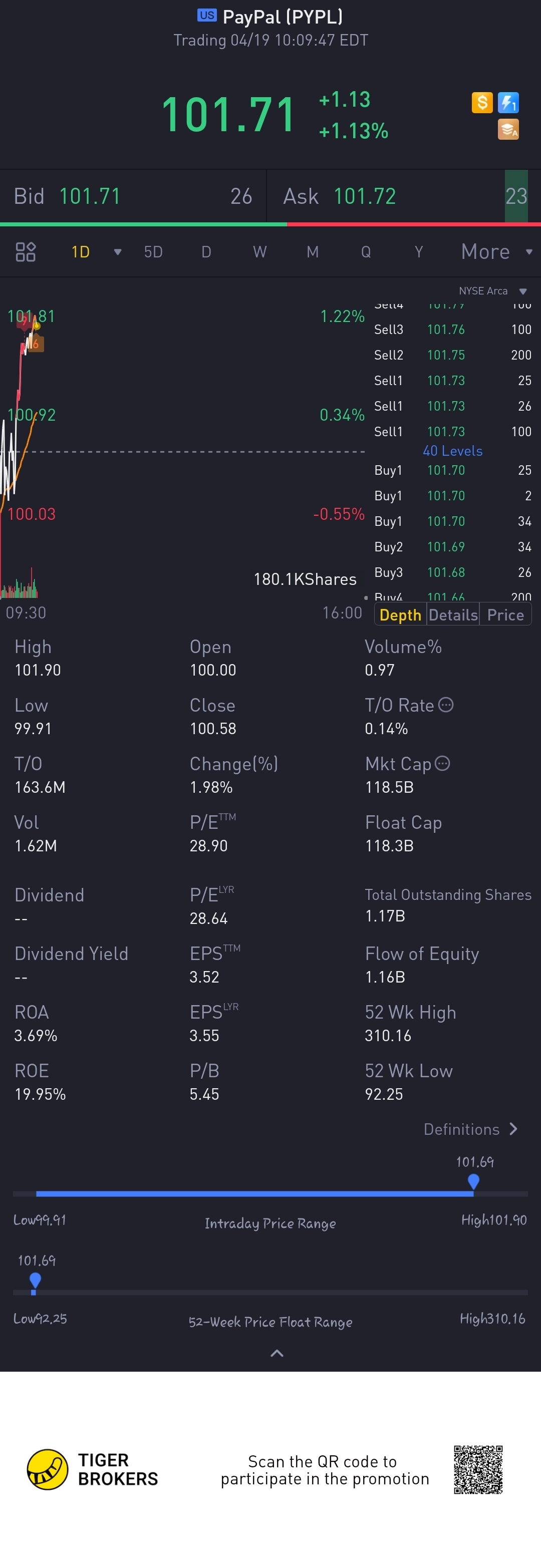Open the chart layout grid icon
541x1568 pixels.
pyautogui.click(x=26, y=252)
